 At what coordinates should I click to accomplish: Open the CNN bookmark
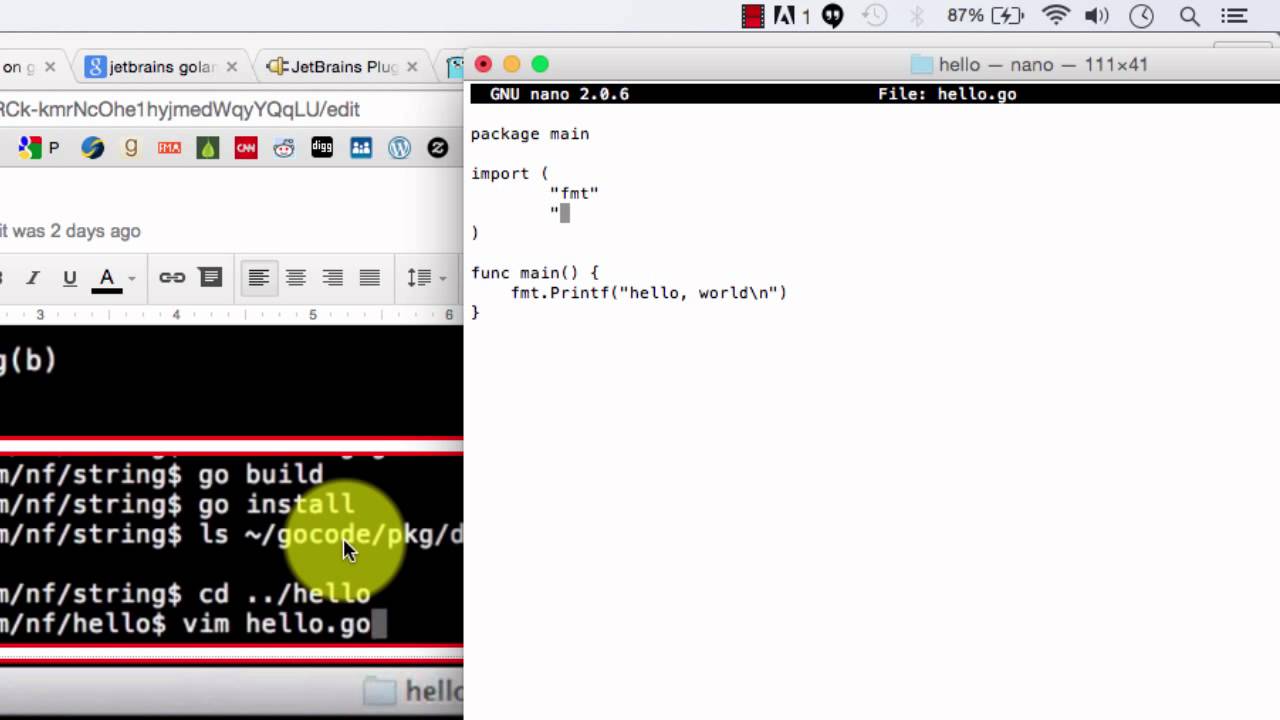(245, 148)
